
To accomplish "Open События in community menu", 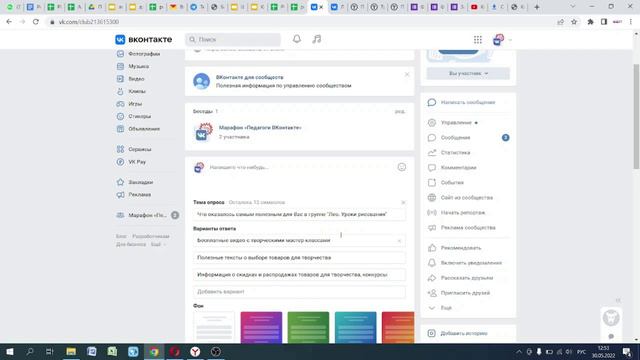I will click(x=452, y=183).
